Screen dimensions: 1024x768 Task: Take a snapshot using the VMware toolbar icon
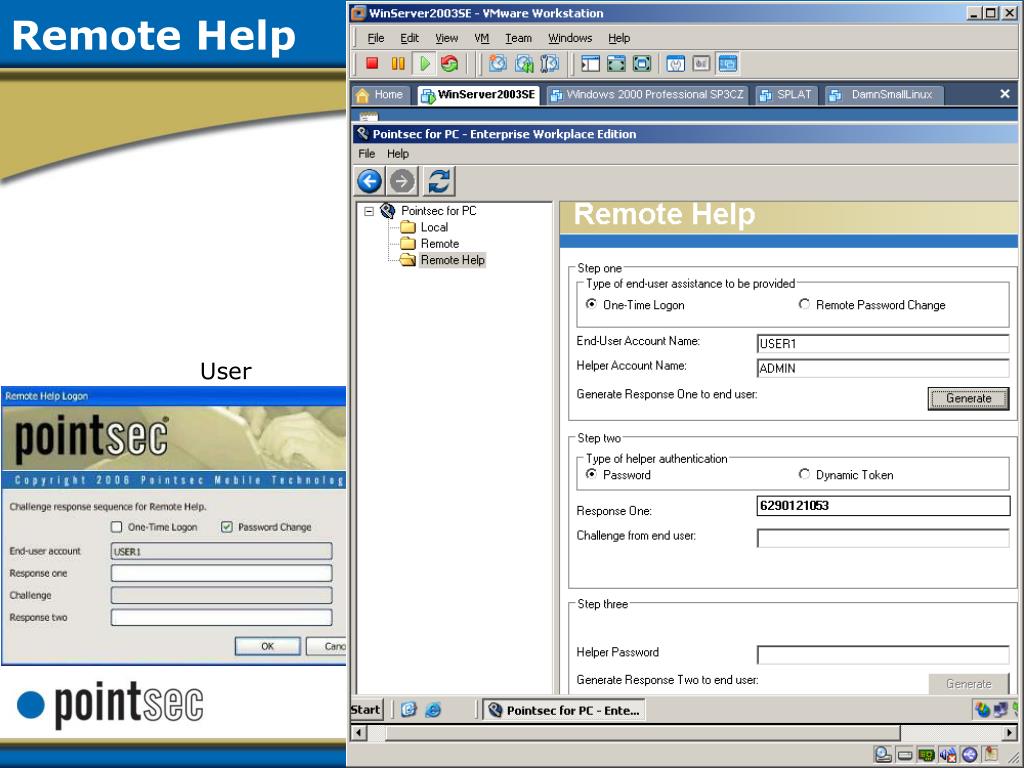click(x=498, y=63)
